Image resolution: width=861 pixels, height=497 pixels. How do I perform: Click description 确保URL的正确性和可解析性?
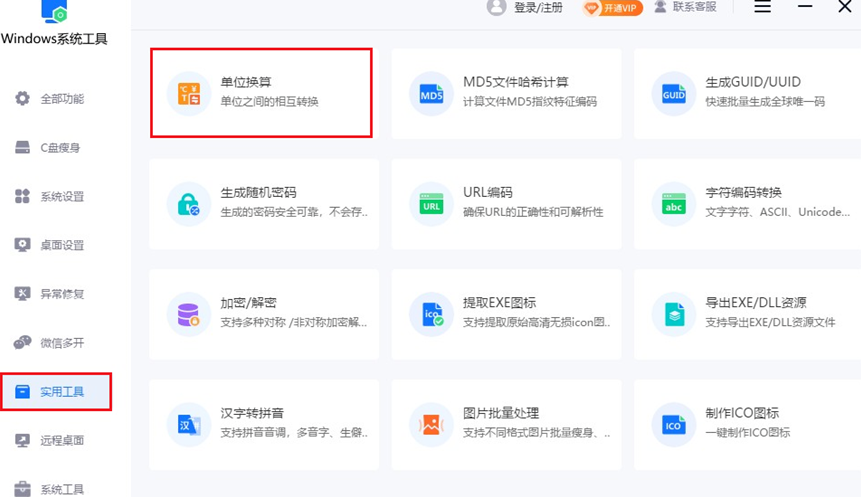(533, 212)
